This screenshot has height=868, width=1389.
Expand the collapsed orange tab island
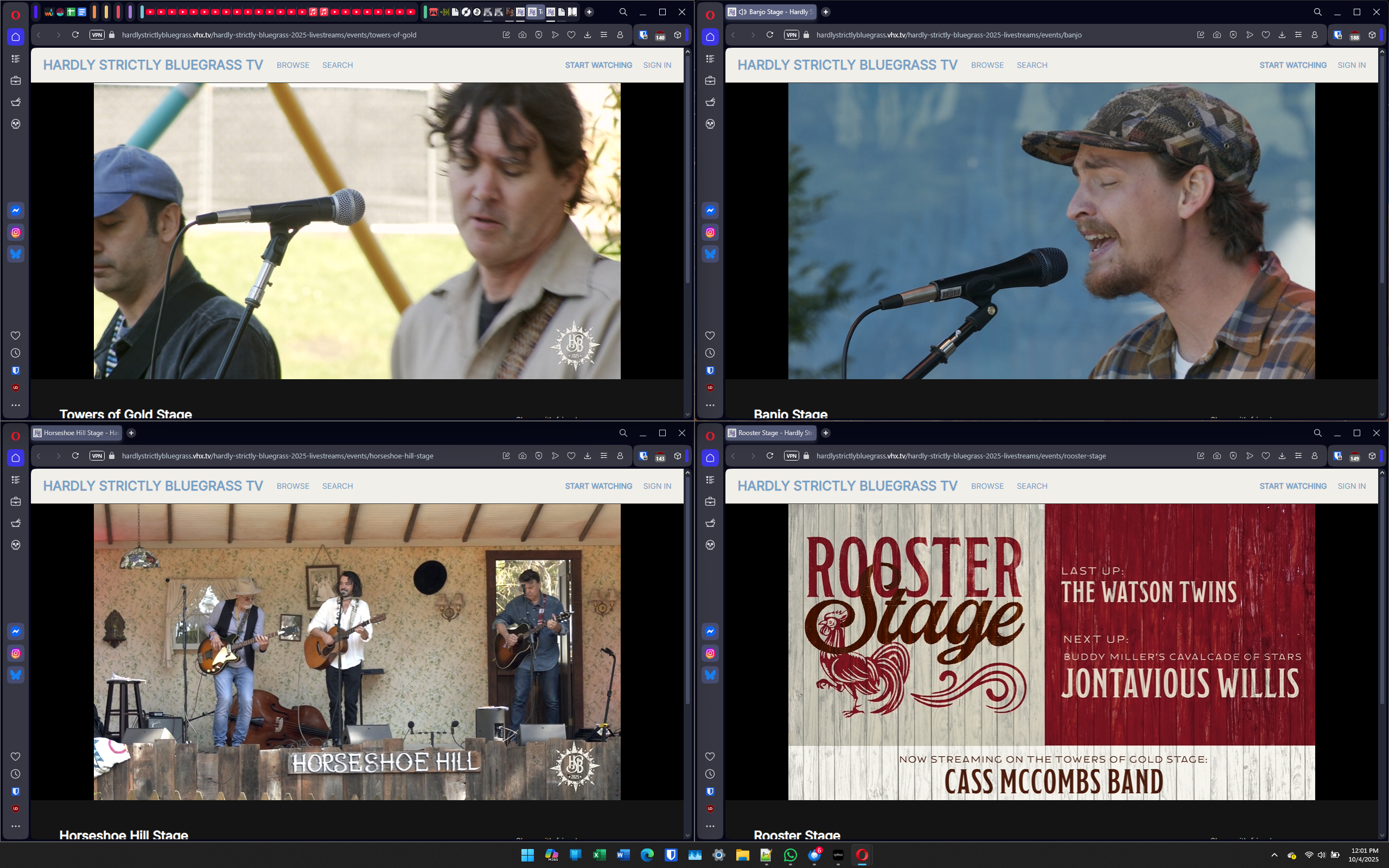click(94, 12)
